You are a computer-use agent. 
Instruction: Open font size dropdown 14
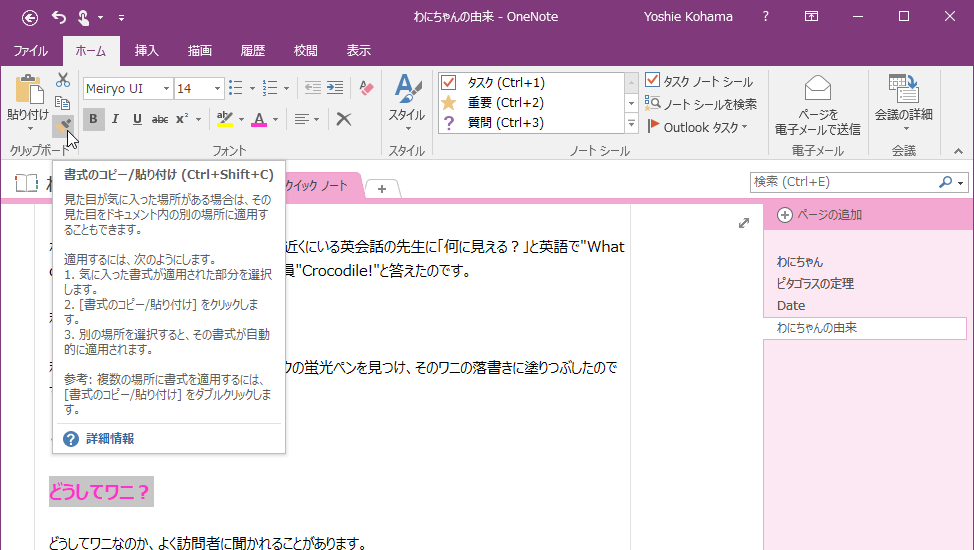point(217,88)
